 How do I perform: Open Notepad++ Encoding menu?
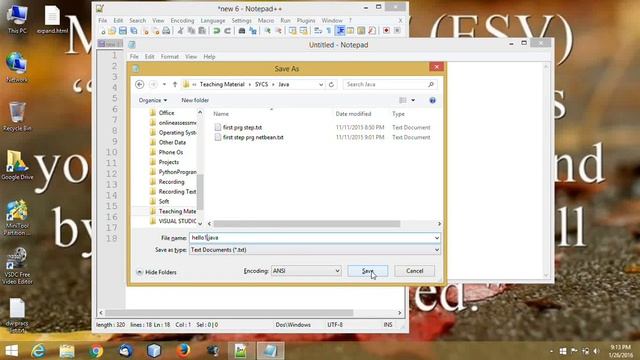tap(182, 20)
